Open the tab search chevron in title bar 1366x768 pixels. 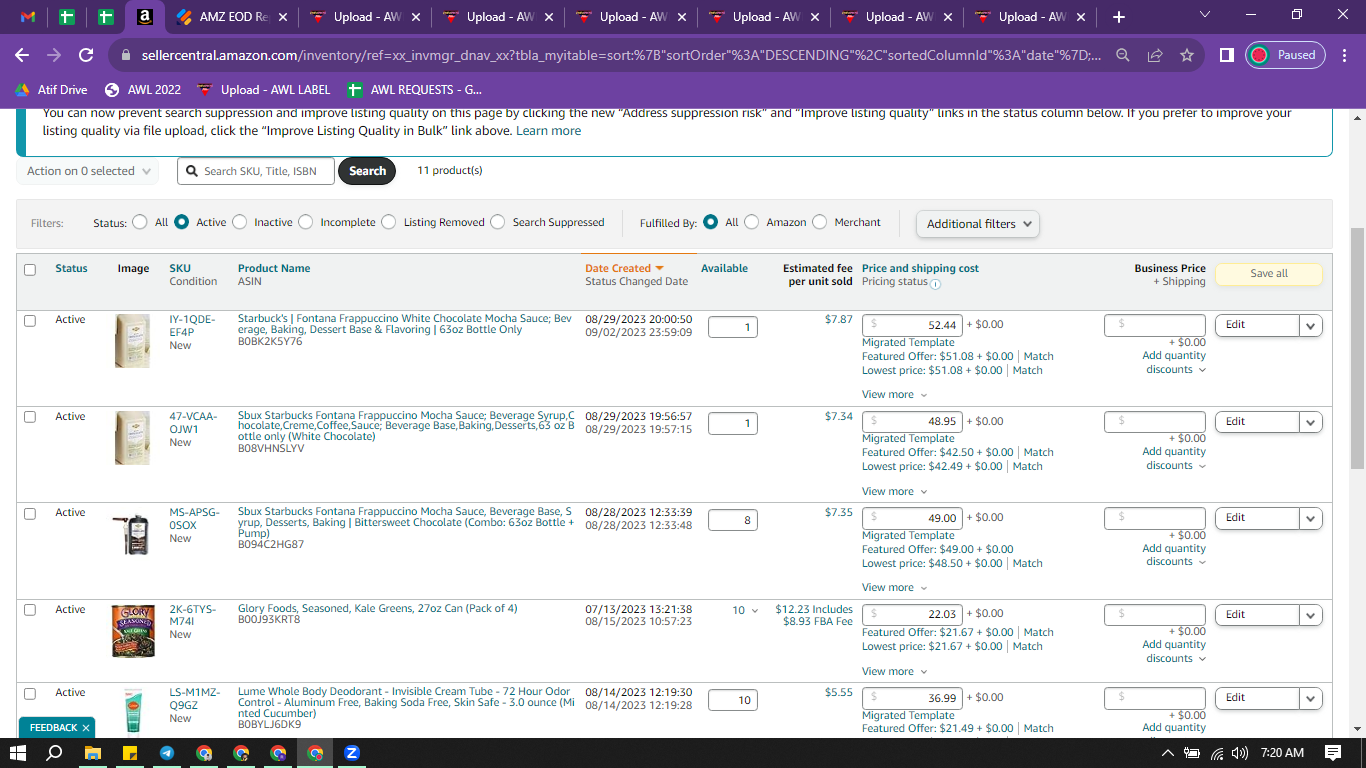1204,15
